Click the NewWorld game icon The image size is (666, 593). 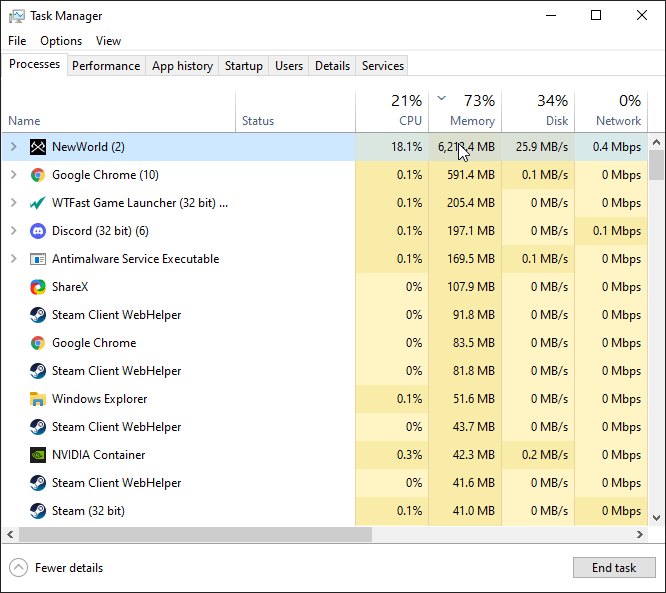pyautogui.click(x=38, y=147)
